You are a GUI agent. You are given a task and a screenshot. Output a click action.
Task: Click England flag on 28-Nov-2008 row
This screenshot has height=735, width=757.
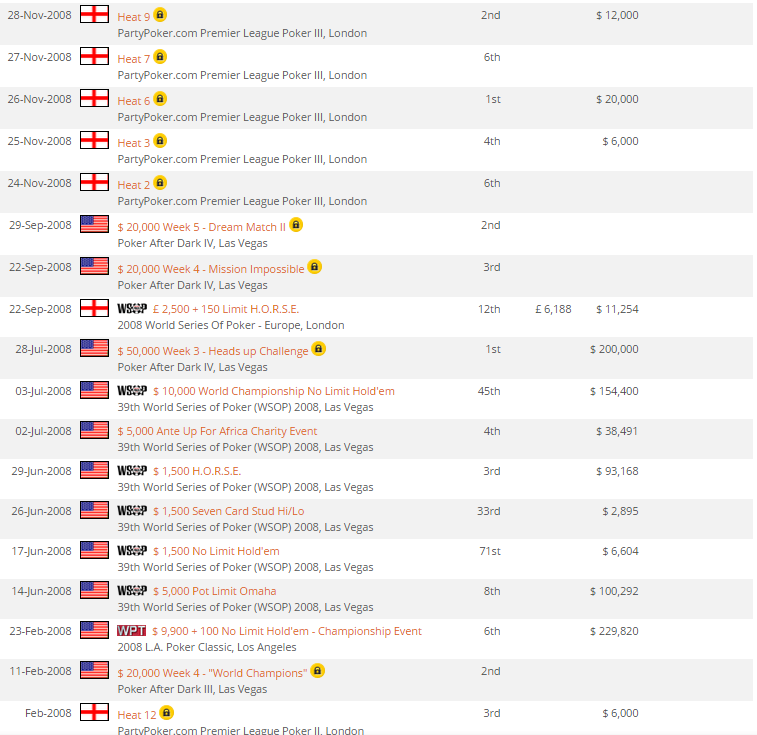pyautogui.click(x=94, y=14)
